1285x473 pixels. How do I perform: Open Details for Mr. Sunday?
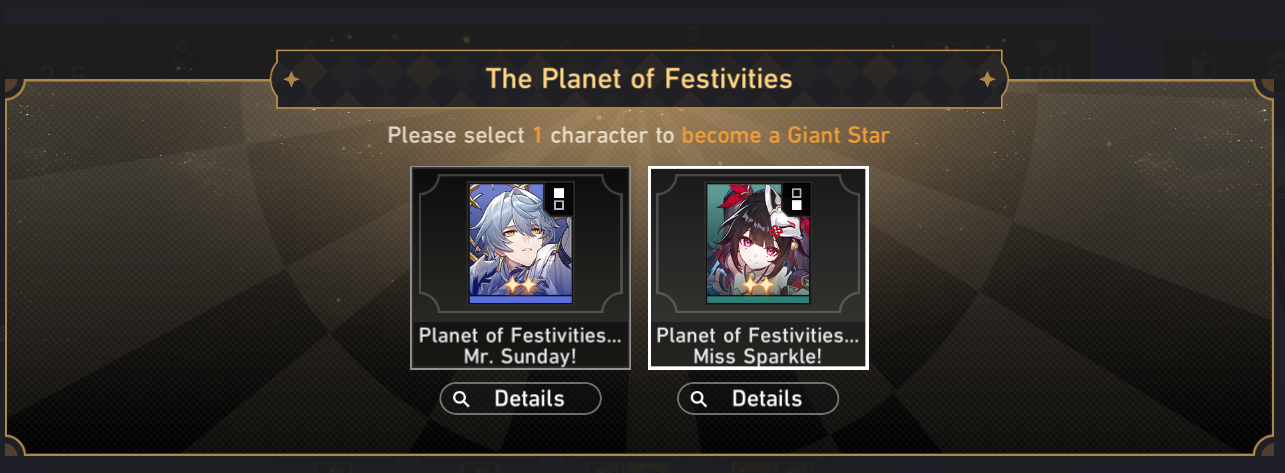[x=521, y=399]
